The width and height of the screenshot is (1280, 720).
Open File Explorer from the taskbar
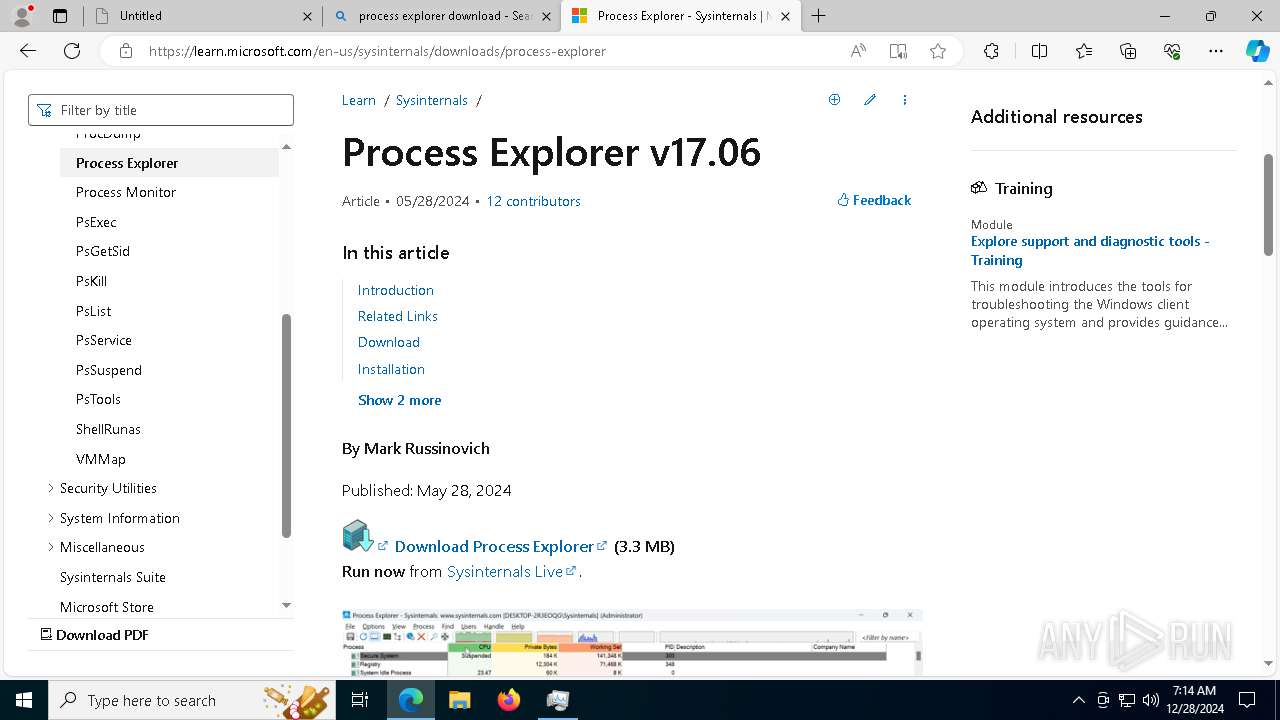click(459, 700)
